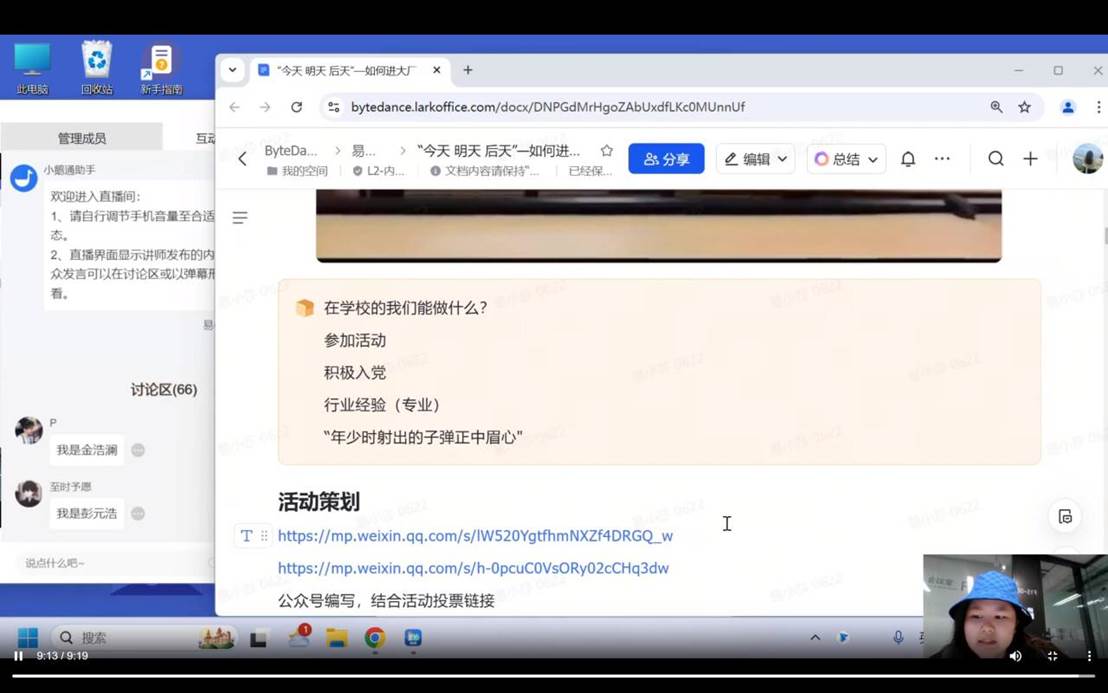This screenshot has width=1108, height=693.
Task: Open the document outline sidebar icon
Action: 240,218
